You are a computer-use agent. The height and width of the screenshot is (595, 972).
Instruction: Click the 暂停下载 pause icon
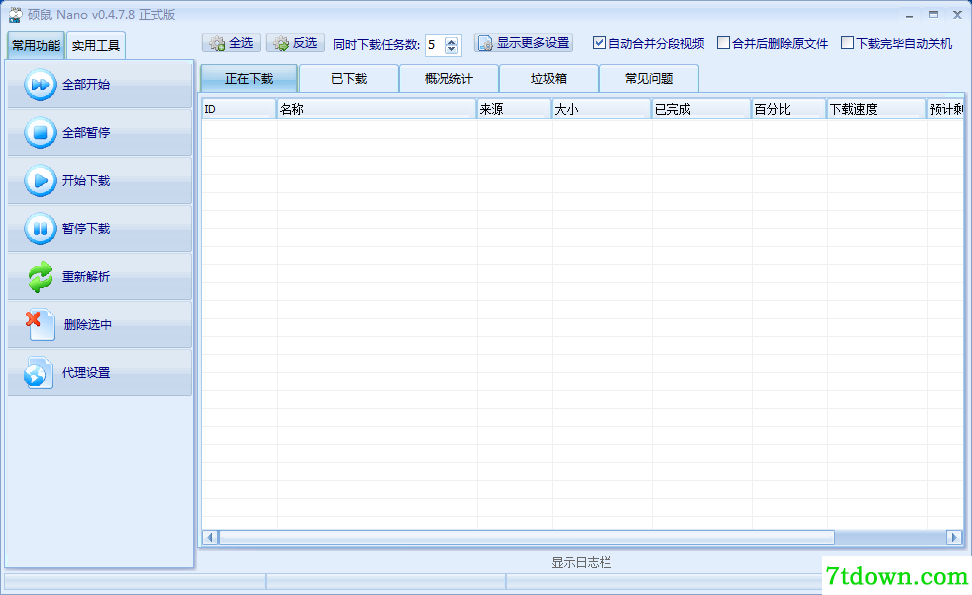coord(40,229)
